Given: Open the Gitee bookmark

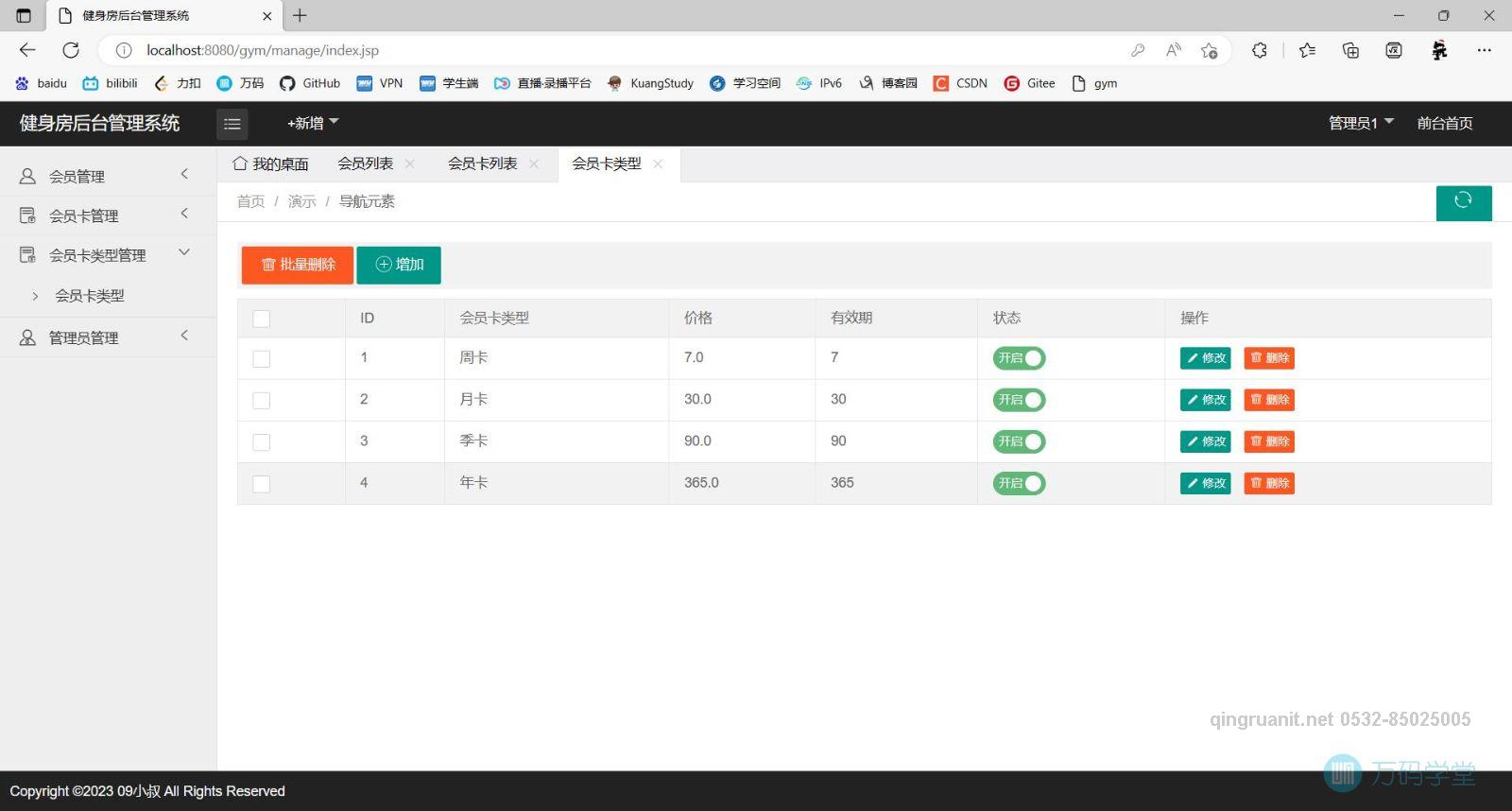Looking at the screenshot, I should pyautogui.click(x=1029, y=83).
